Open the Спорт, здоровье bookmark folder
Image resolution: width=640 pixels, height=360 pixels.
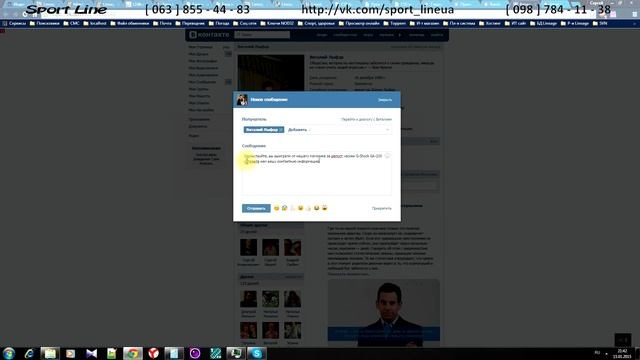click(316, 24)
